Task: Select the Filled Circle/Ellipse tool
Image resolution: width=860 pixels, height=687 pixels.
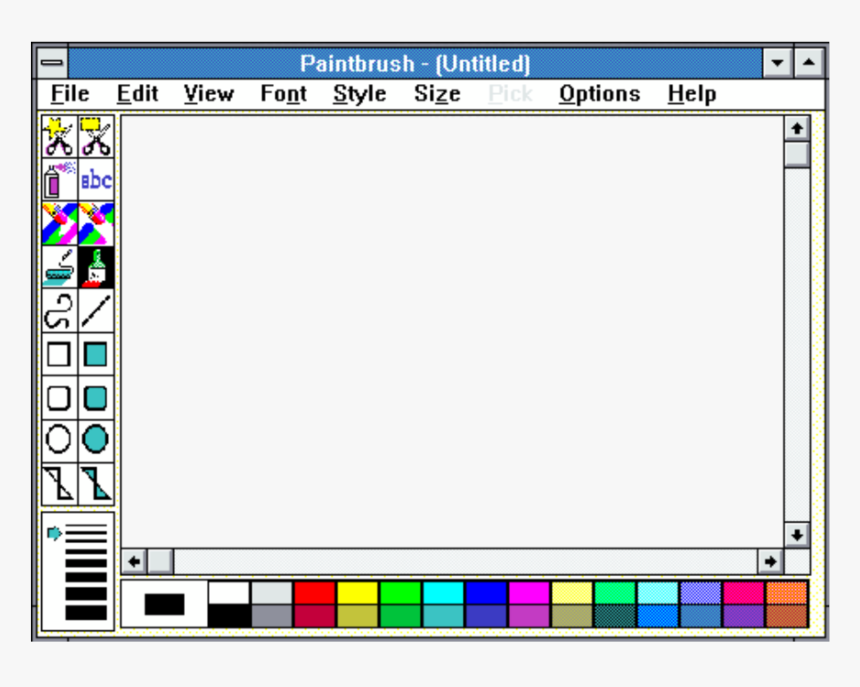Action: tap(97, 440)
